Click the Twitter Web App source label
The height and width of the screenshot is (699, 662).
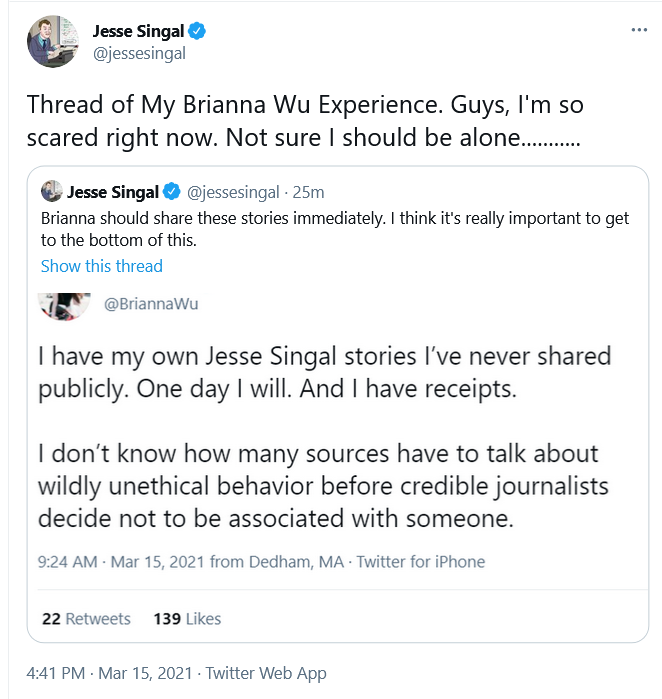click(x=266, y=674)
